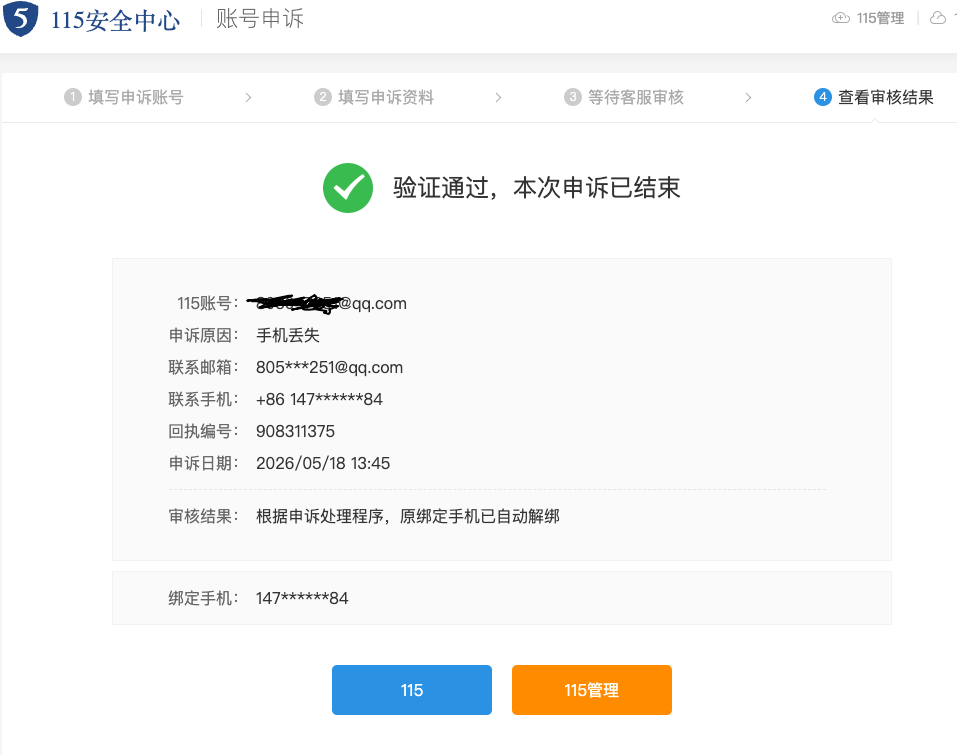
Task: Click contact email 805***251@qq.com
Action: [x=330, y=367]
